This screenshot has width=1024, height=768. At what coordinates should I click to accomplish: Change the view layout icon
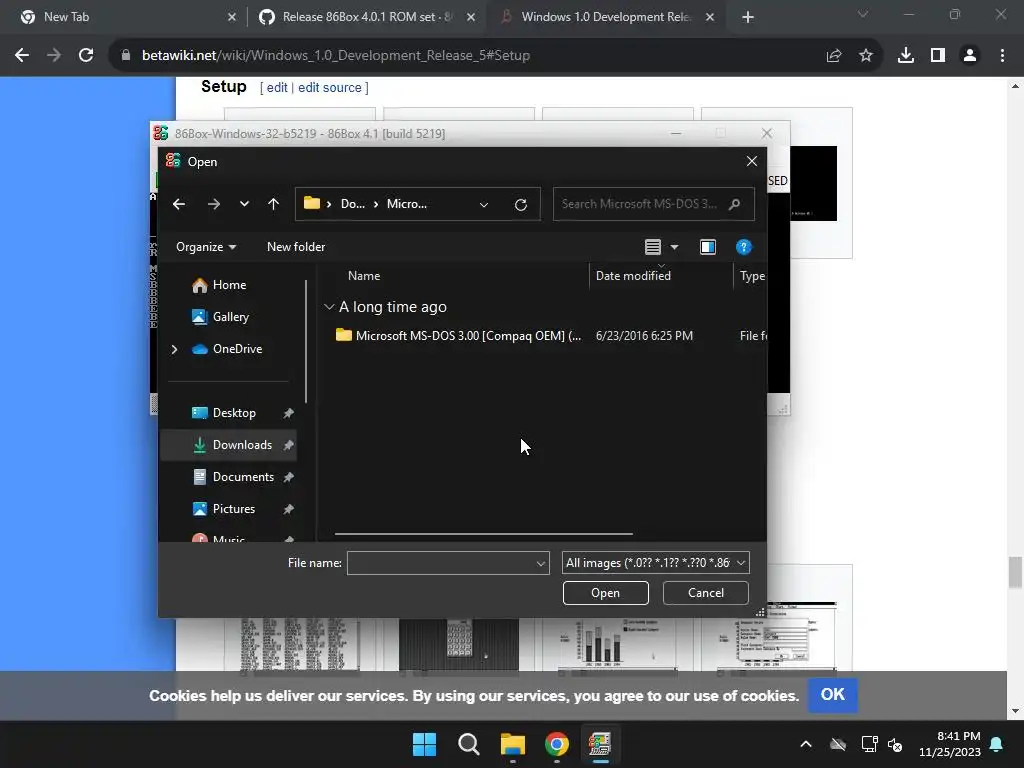(652, 247)
